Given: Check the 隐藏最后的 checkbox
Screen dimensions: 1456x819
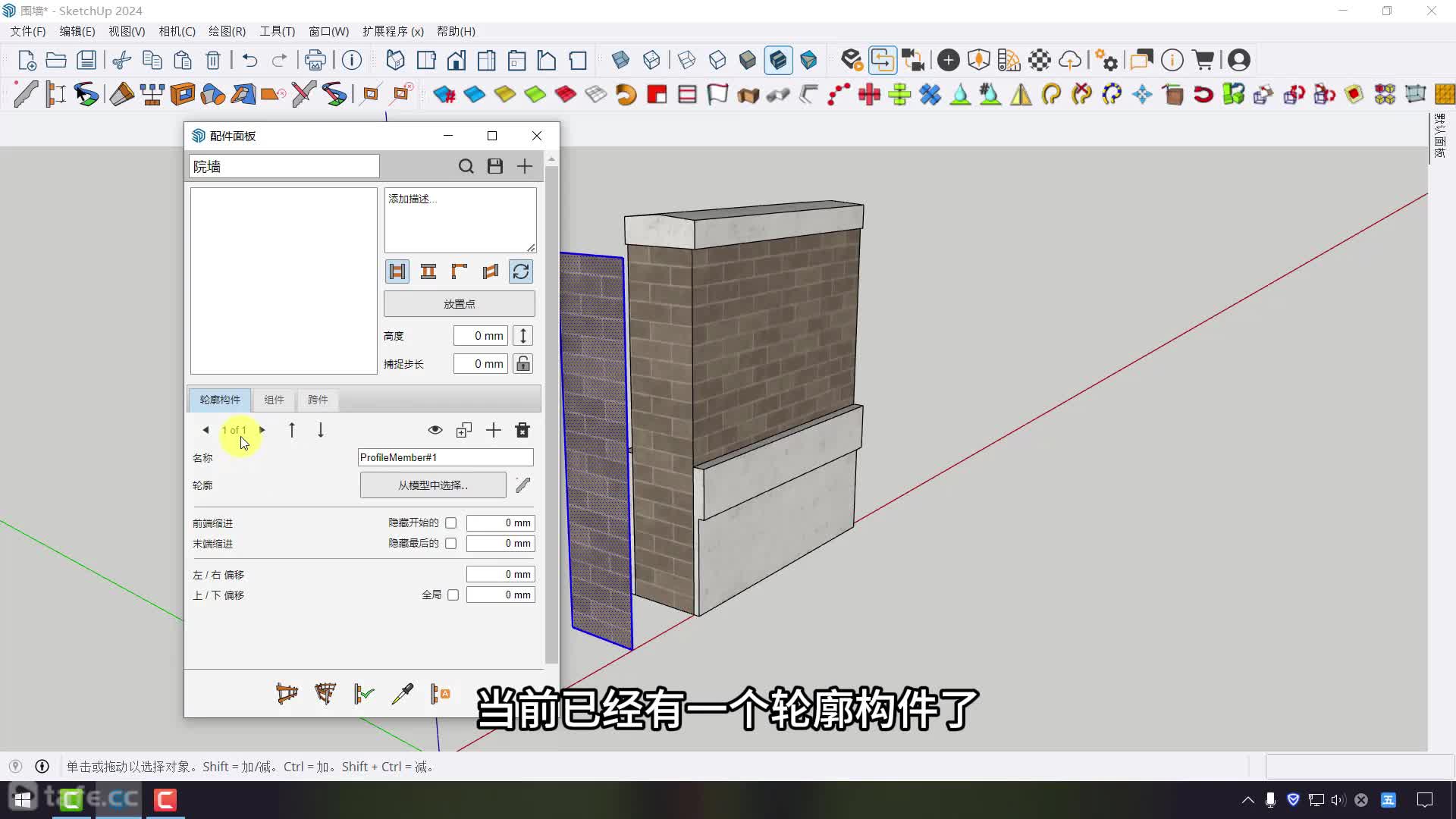Looking at the screenshot, I should [451, 544].
